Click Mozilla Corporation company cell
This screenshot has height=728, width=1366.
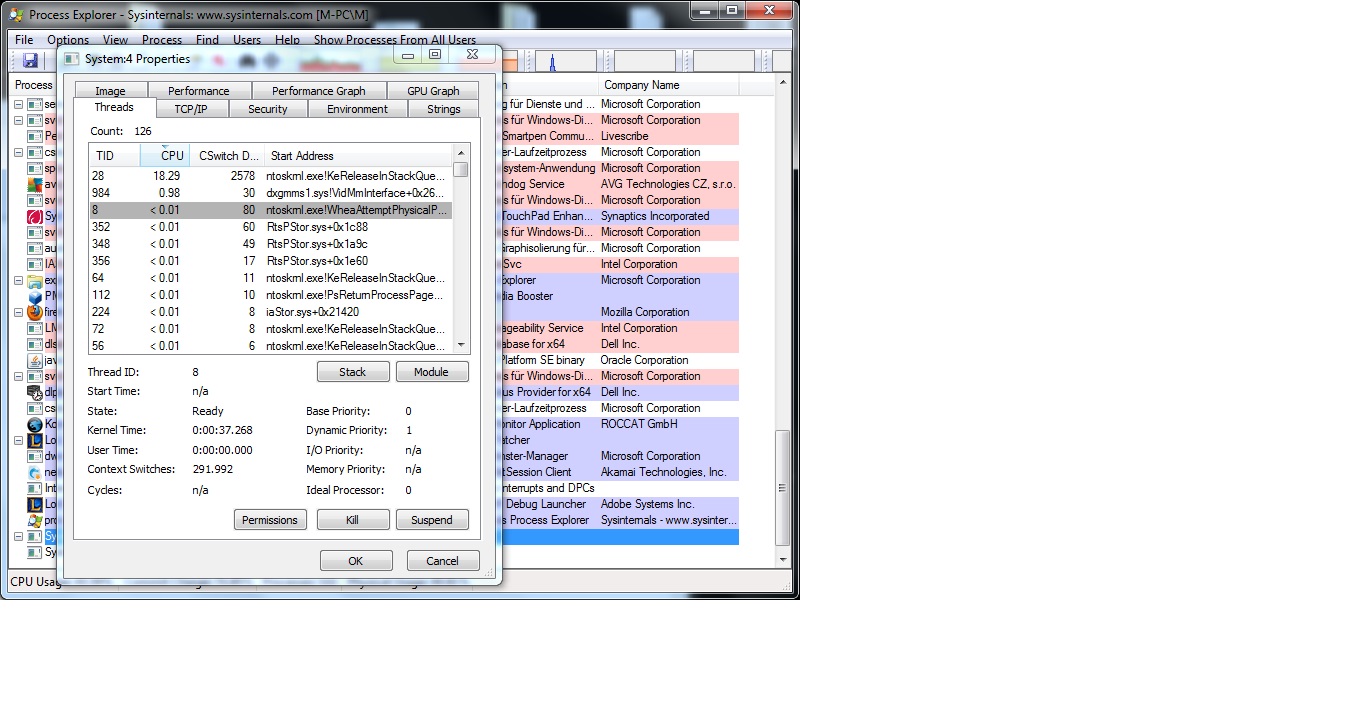[x=645, y=312]
